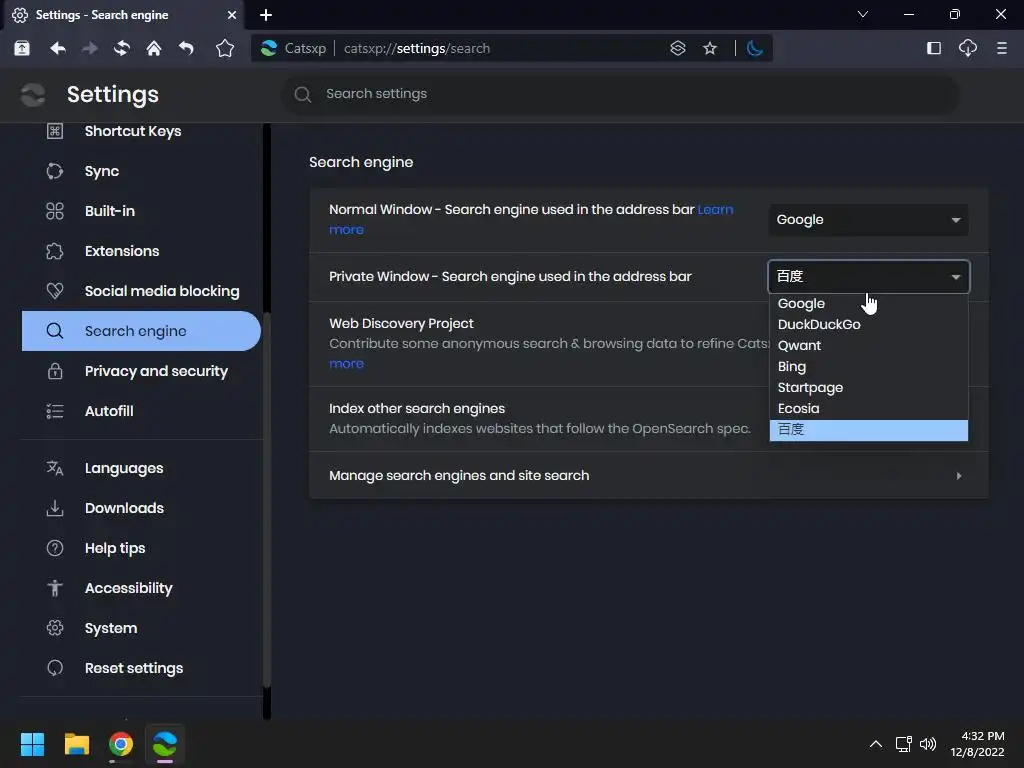Click the layers icon in the address bar

678,48
